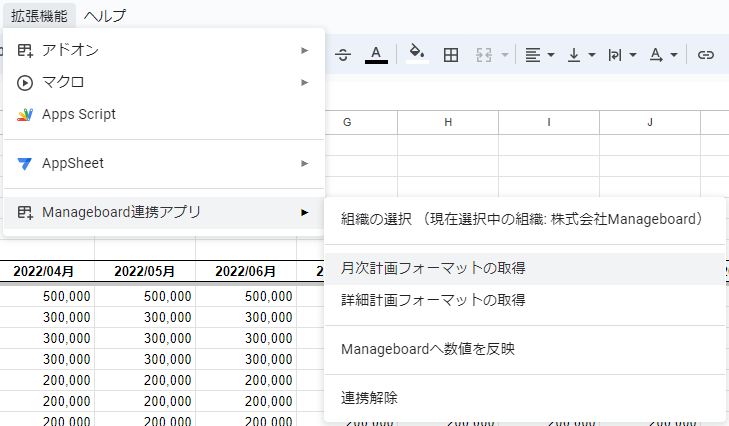Click the horizontal align icon
Image resolution: width=729 pixels, height=426 pixels.
pyautogui.click(x=533, y=55)
